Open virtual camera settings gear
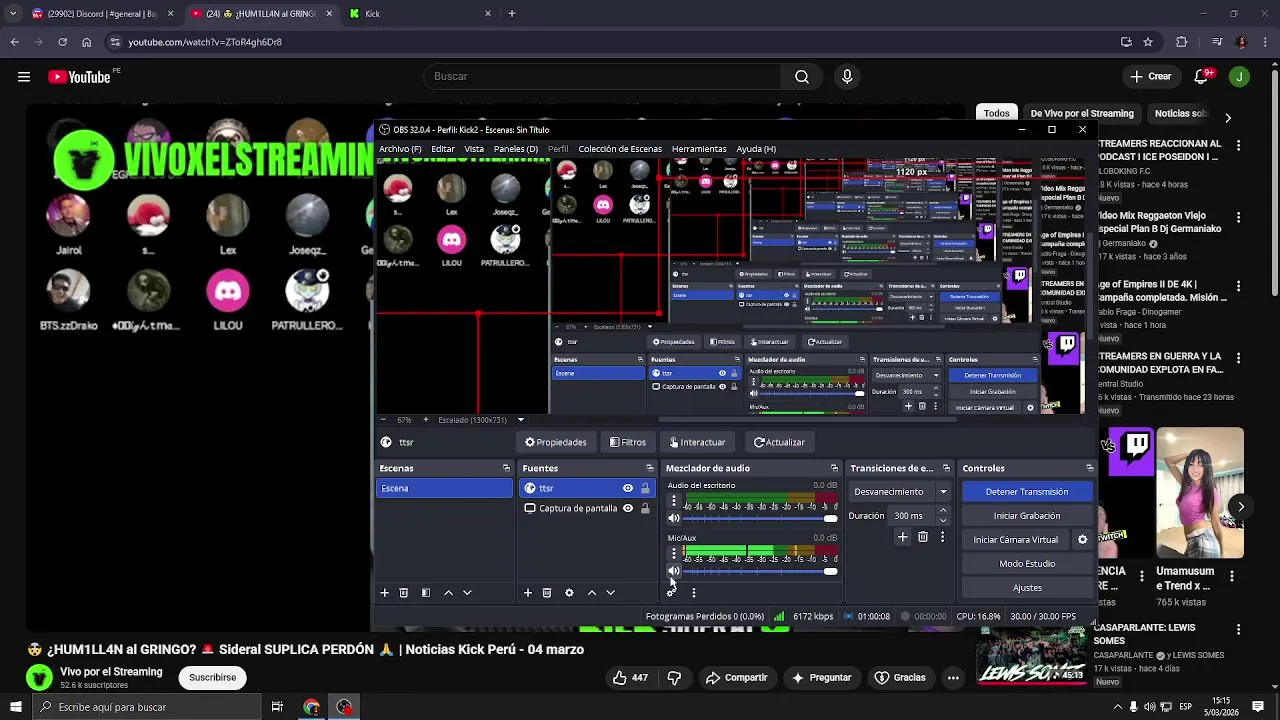Viewport: 1280px width, 720px height. click(1082, 540)
